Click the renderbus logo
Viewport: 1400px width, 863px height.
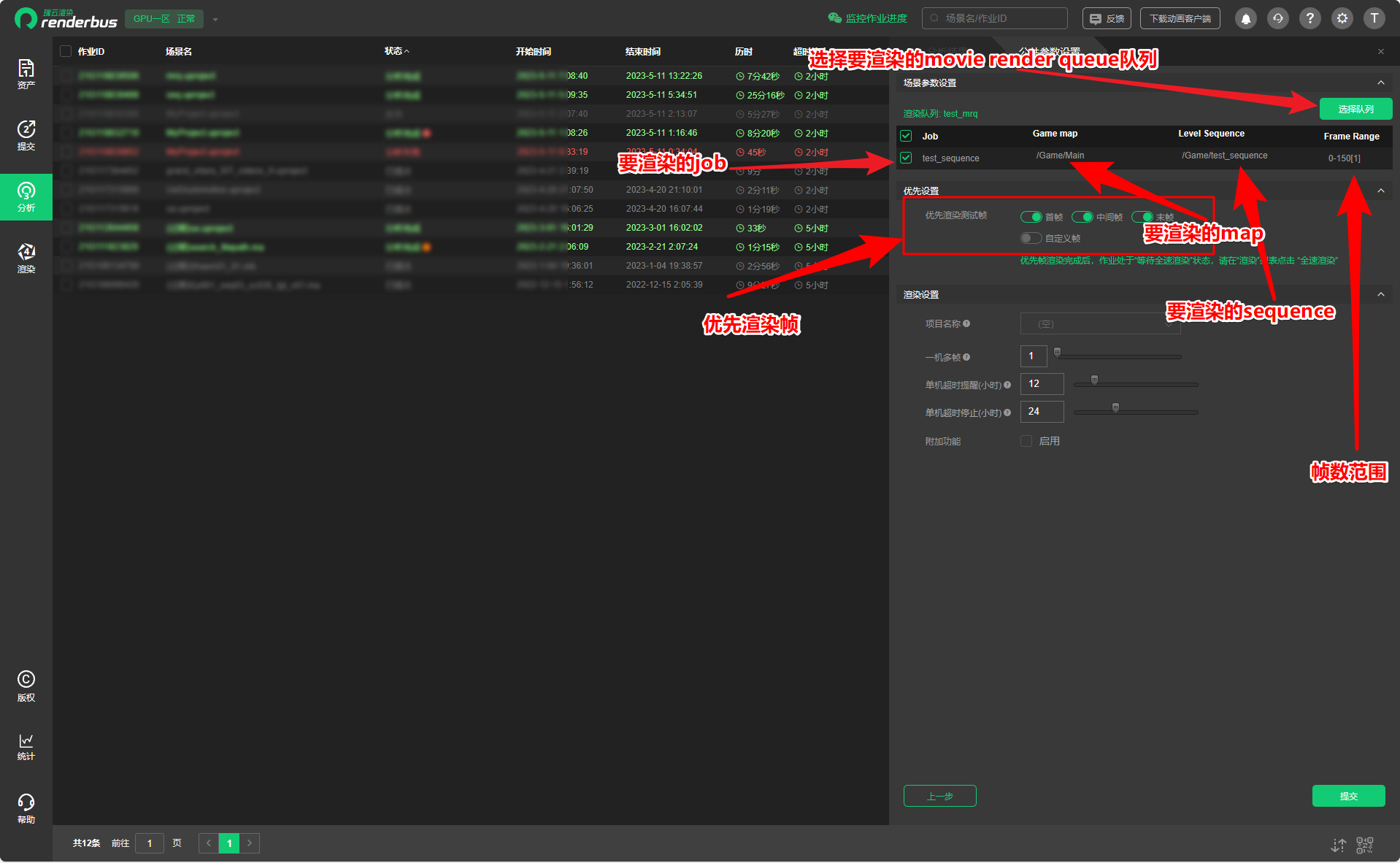(x=66, y=19)
